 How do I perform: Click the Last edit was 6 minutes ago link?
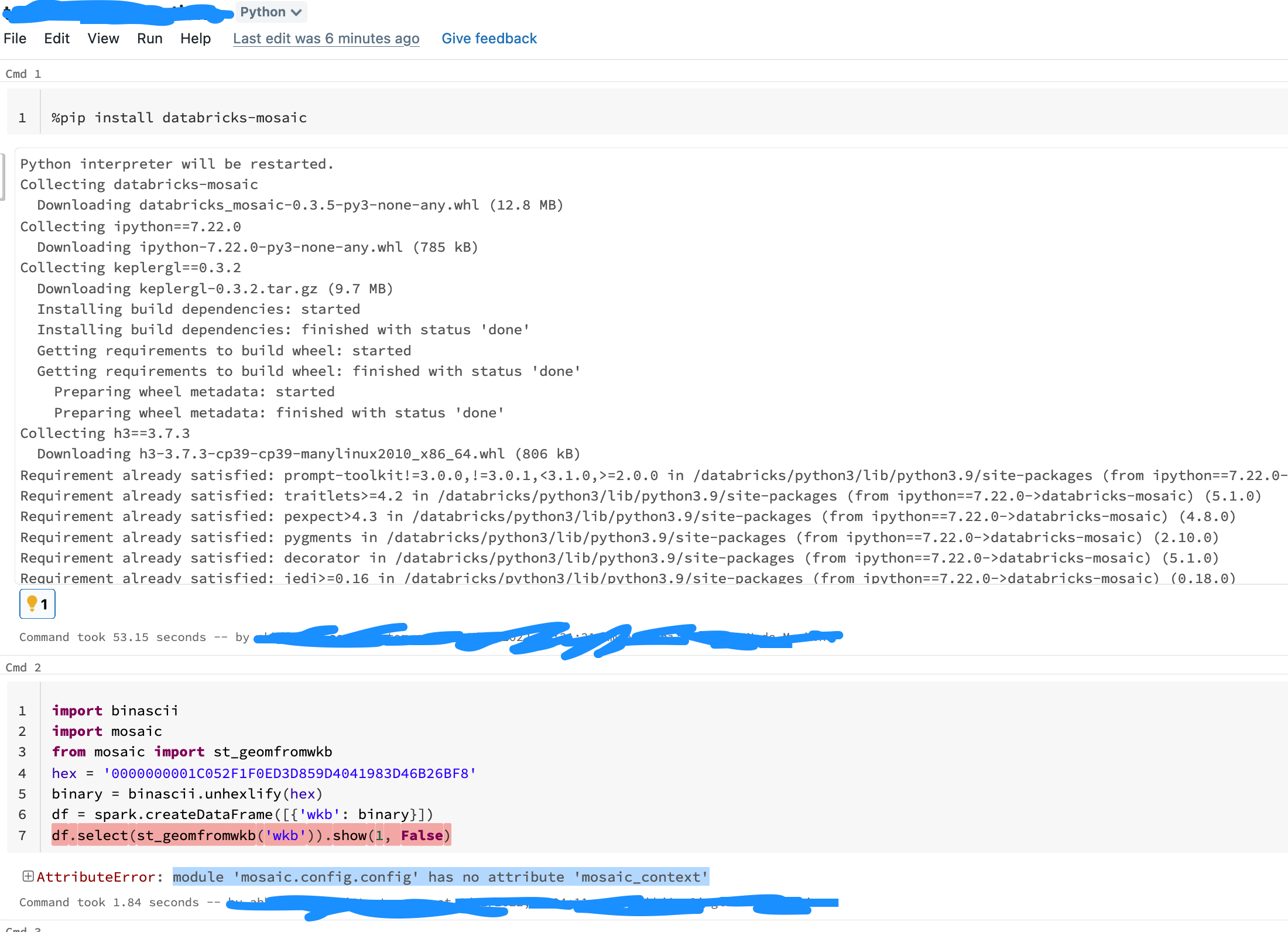tap(326, 38)
